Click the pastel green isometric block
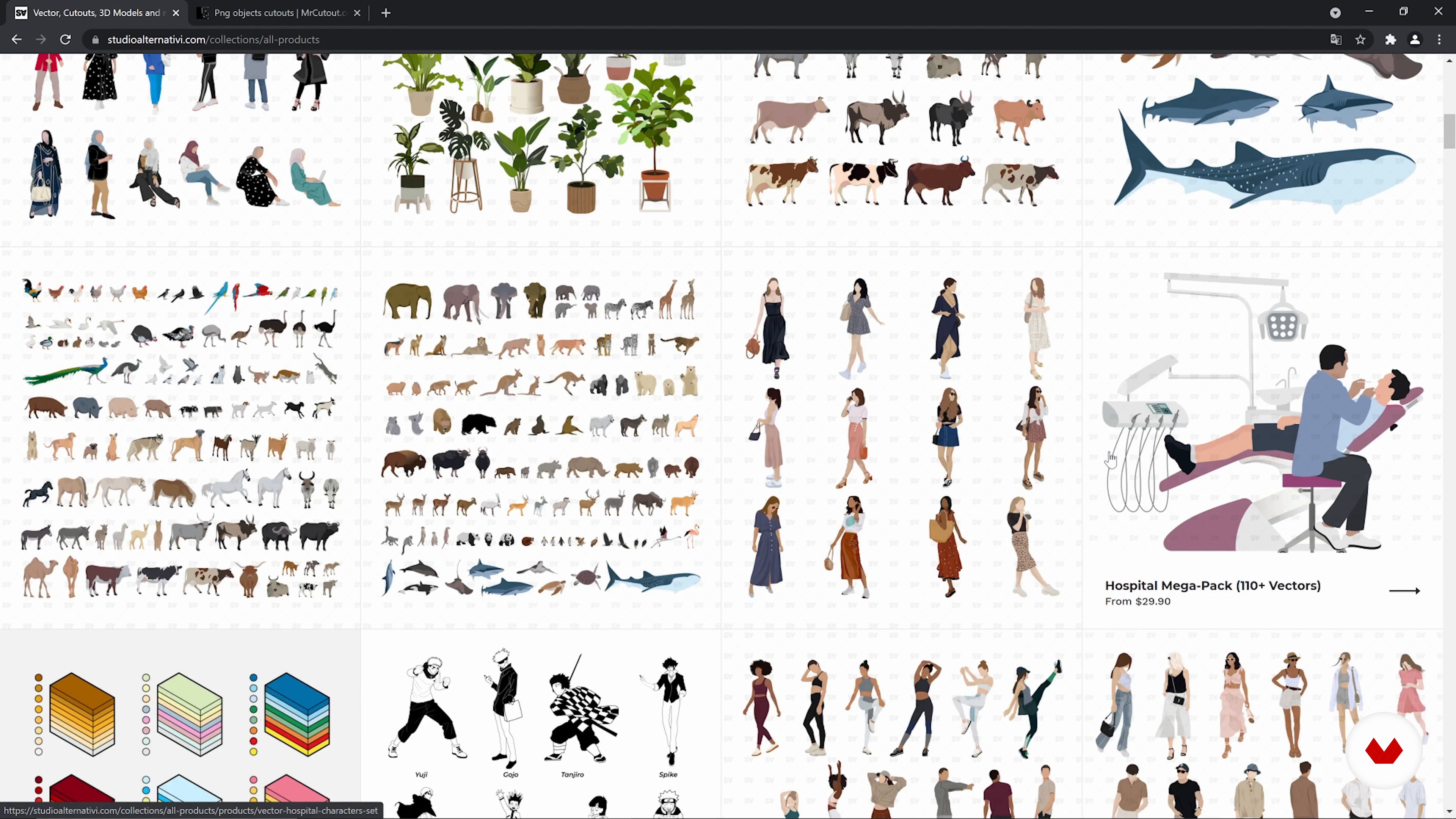Screen dimensions: 1456x819 189,714
